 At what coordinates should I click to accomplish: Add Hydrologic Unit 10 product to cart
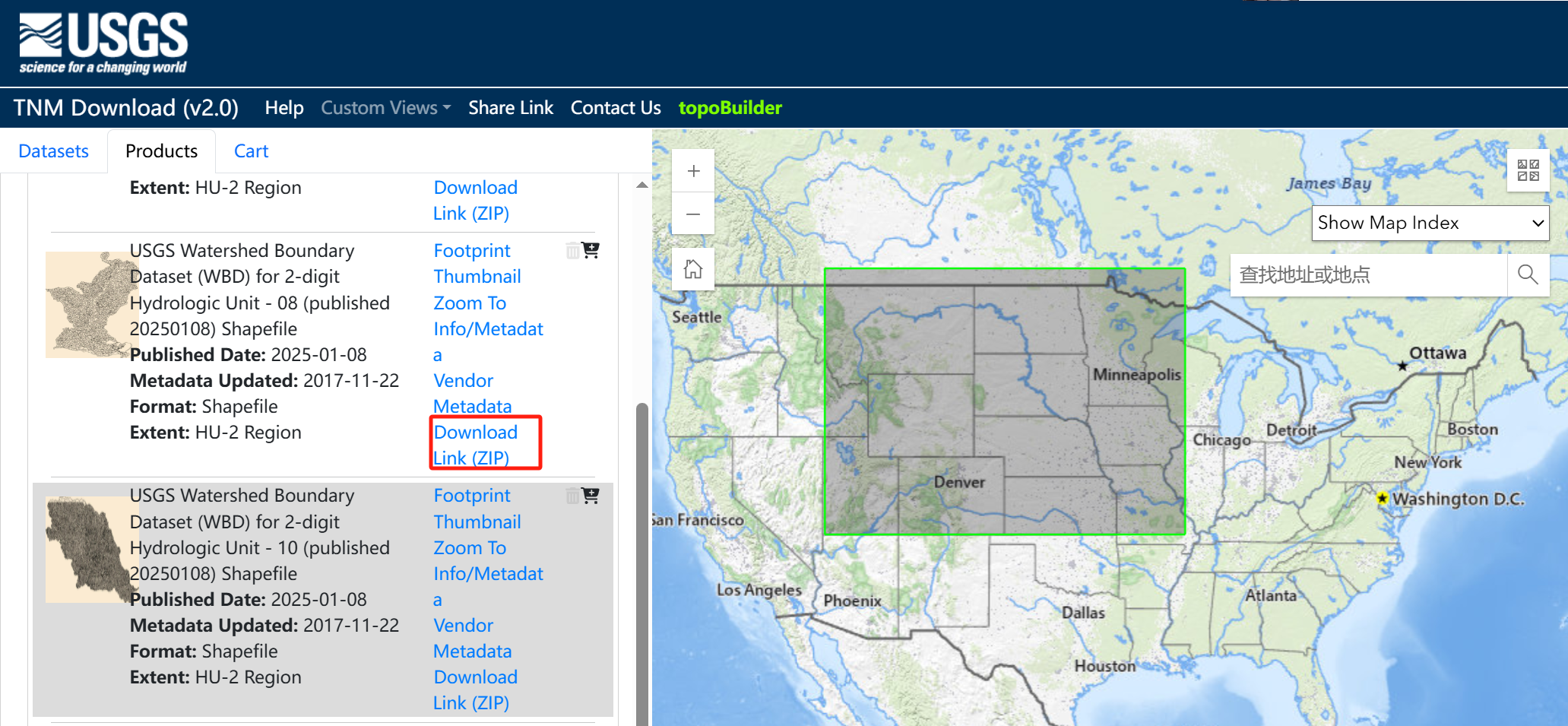(x=591, y=496)
